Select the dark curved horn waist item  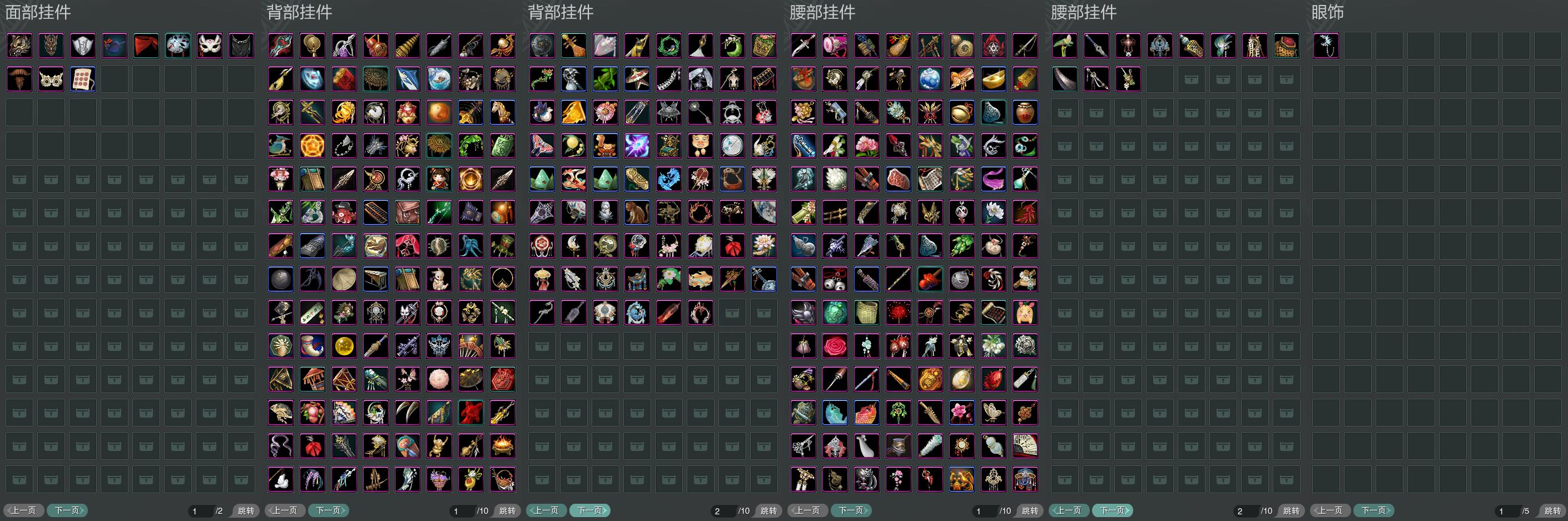(1065, 79)
